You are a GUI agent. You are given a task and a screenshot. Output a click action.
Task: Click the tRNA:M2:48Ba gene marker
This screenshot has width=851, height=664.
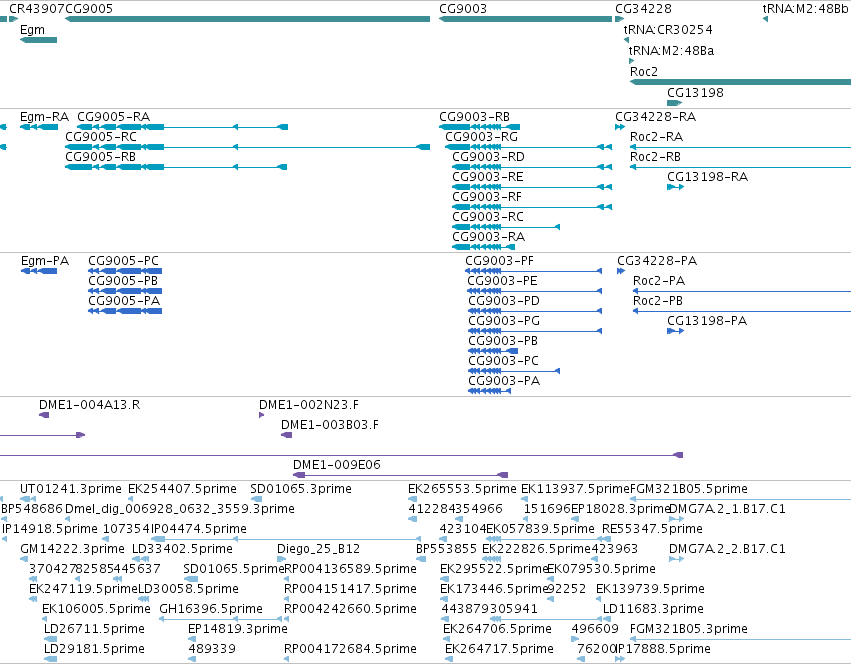coord(632,61)
